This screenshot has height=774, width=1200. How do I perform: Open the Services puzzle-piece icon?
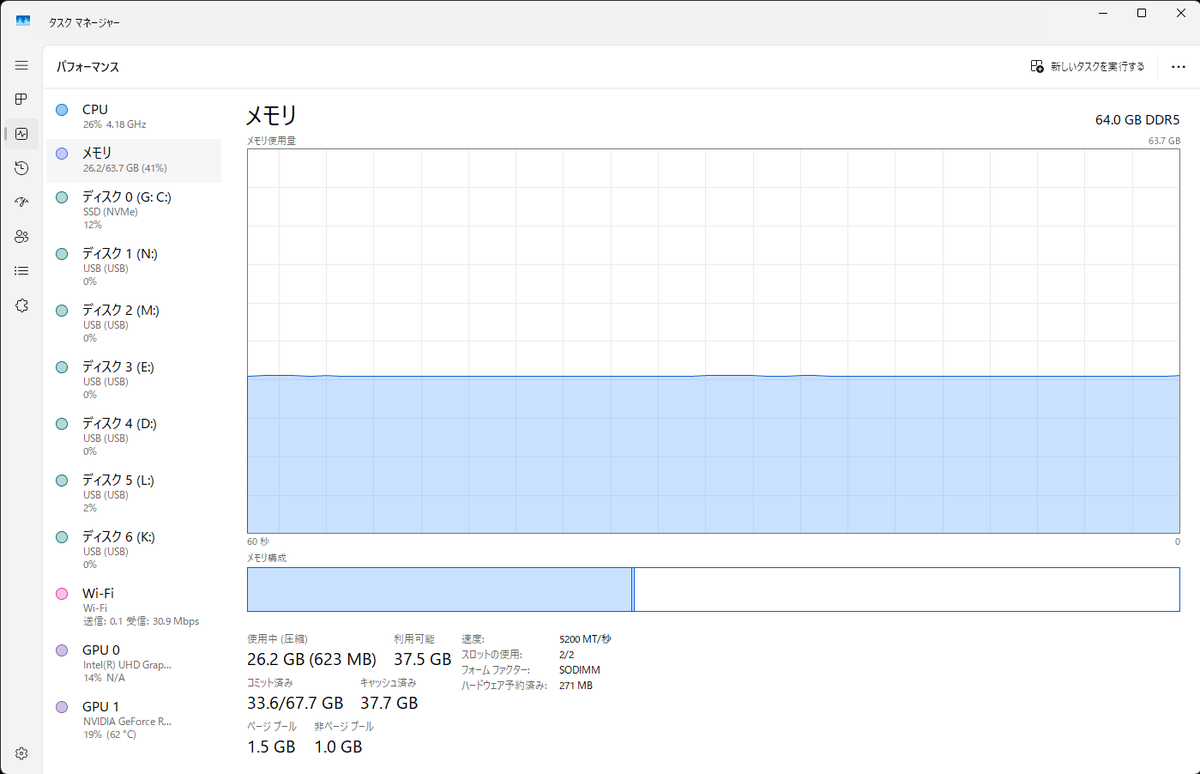(x=21, y=305)
